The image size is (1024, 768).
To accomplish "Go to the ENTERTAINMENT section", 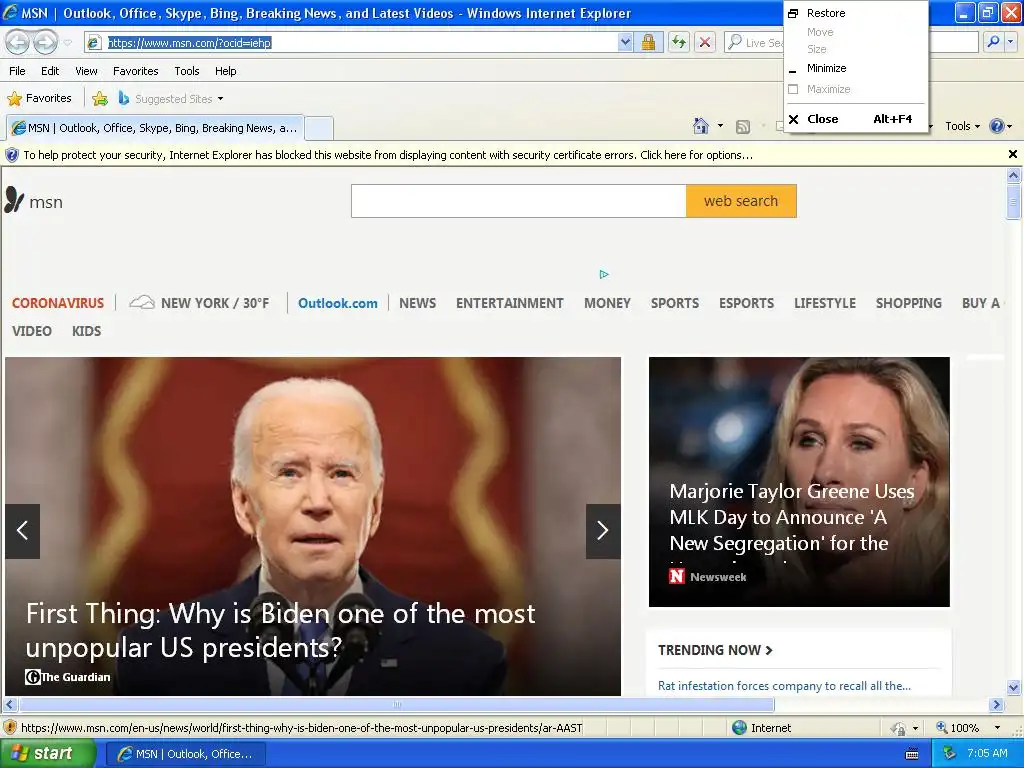I will coord(509,303).
